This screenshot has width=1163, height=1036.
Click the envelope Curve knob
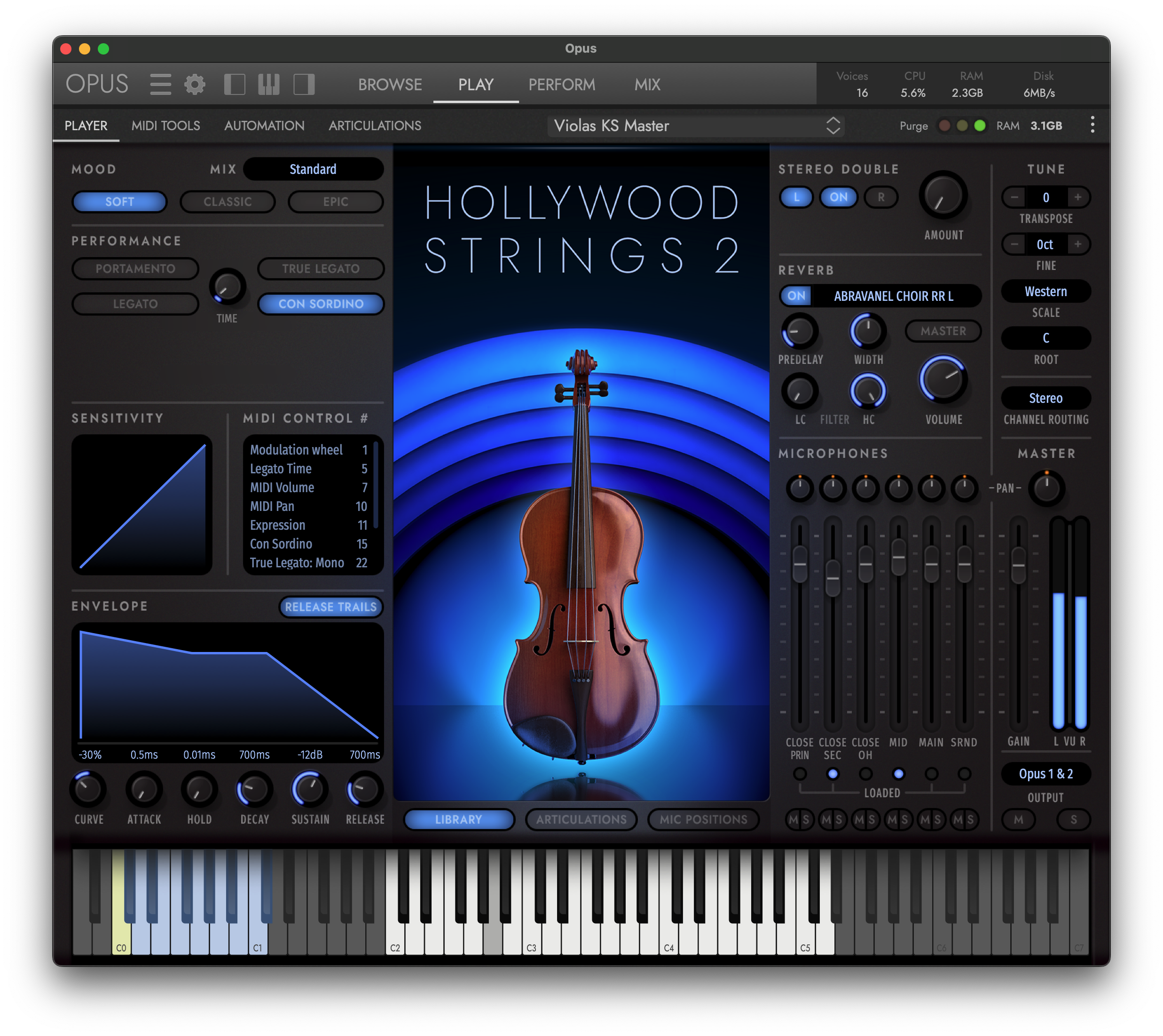coord(88,790)
